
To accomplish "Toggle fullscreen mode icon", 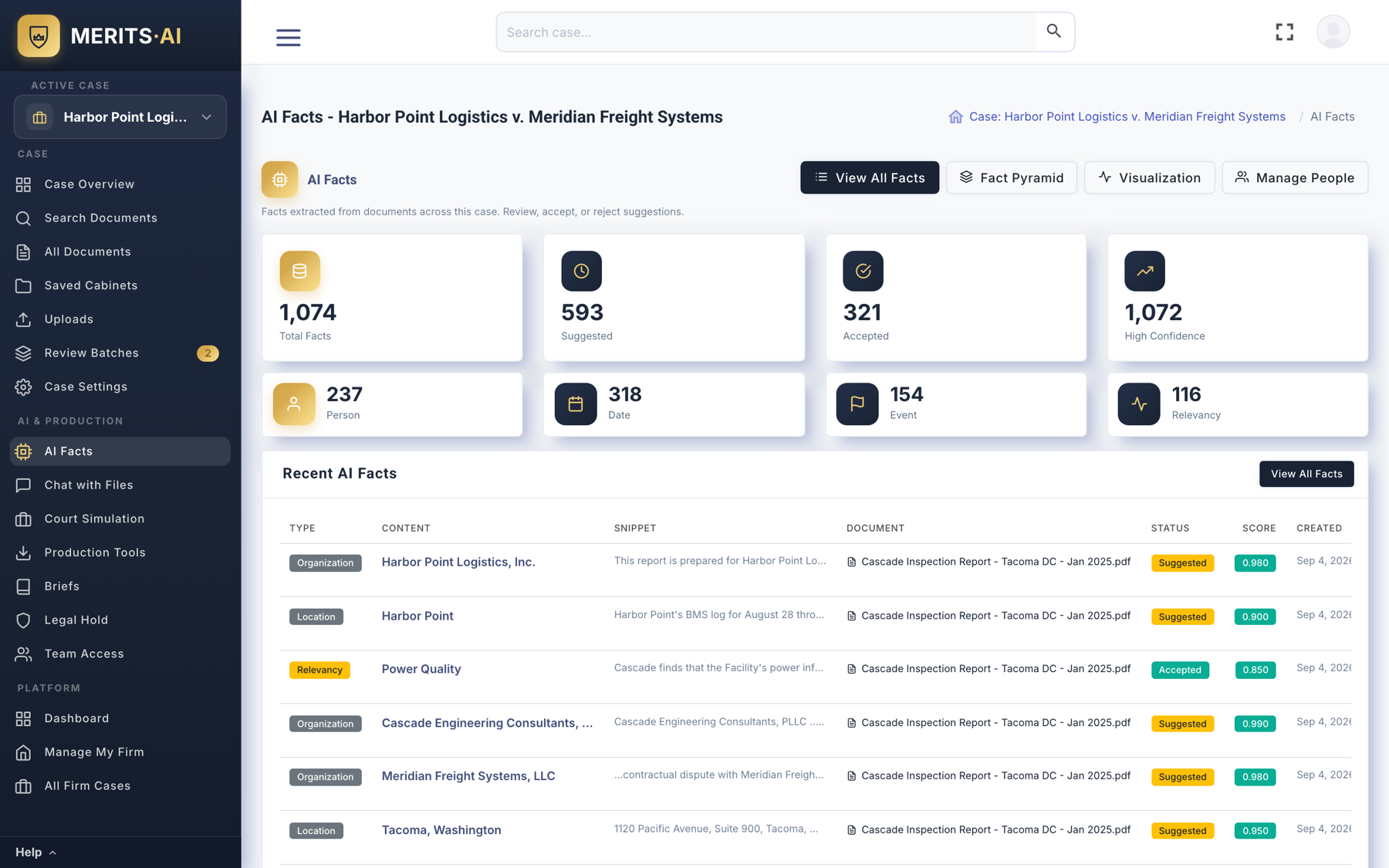I will point(1284,32).
